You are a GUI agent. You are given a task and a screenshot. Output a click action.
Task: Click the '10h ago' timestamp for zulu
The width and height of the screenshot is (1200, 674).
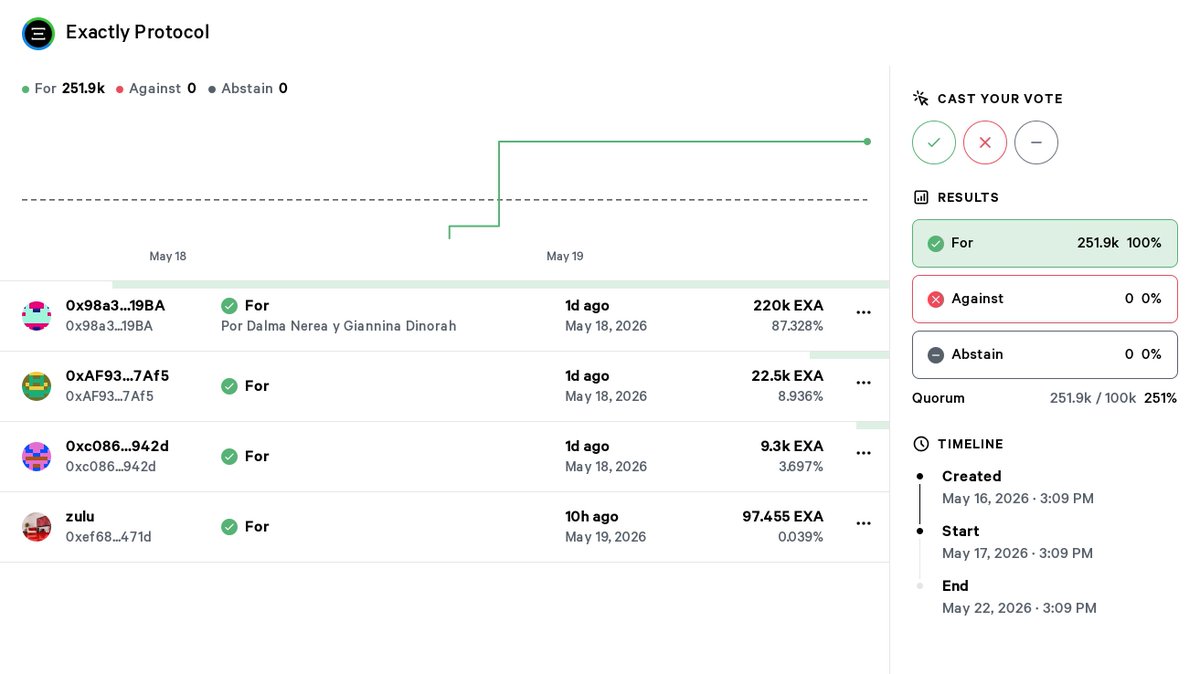click(x=592, y=516)
